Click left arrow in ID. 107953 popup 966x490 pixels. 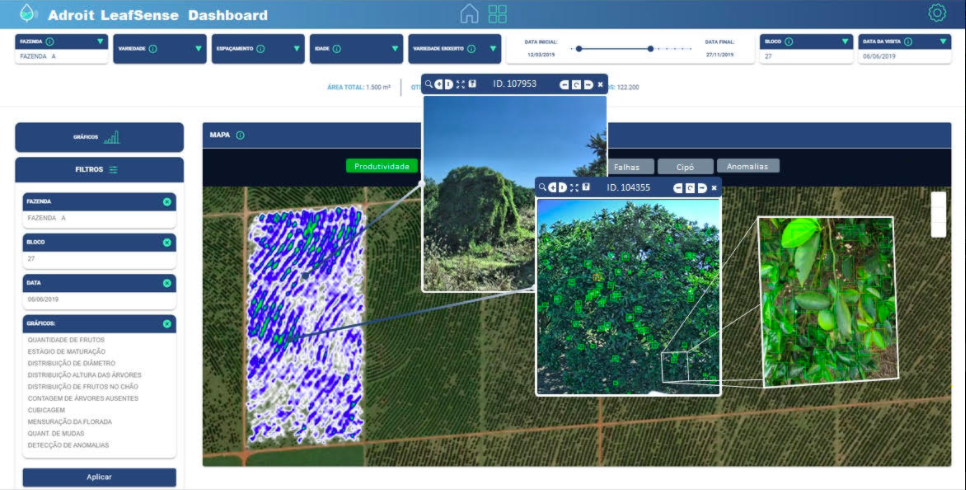564,84
